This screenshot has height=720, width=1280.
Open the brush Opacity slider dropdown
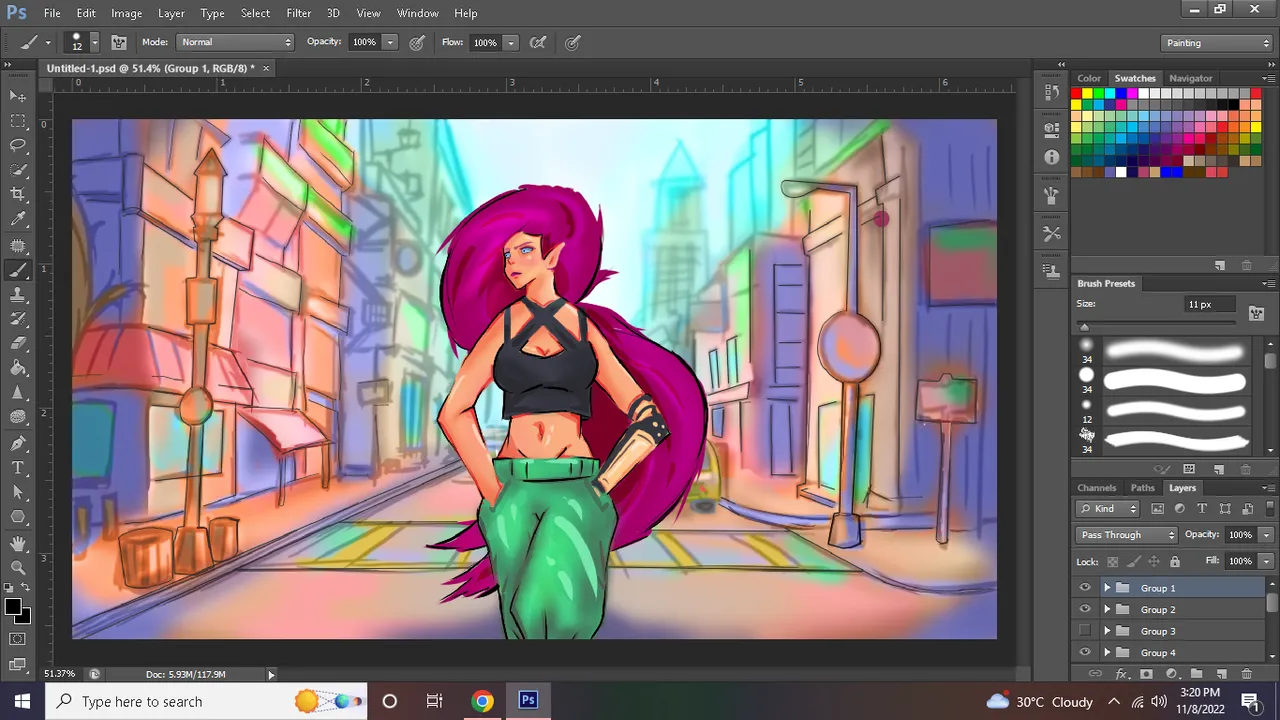(390, 42)
